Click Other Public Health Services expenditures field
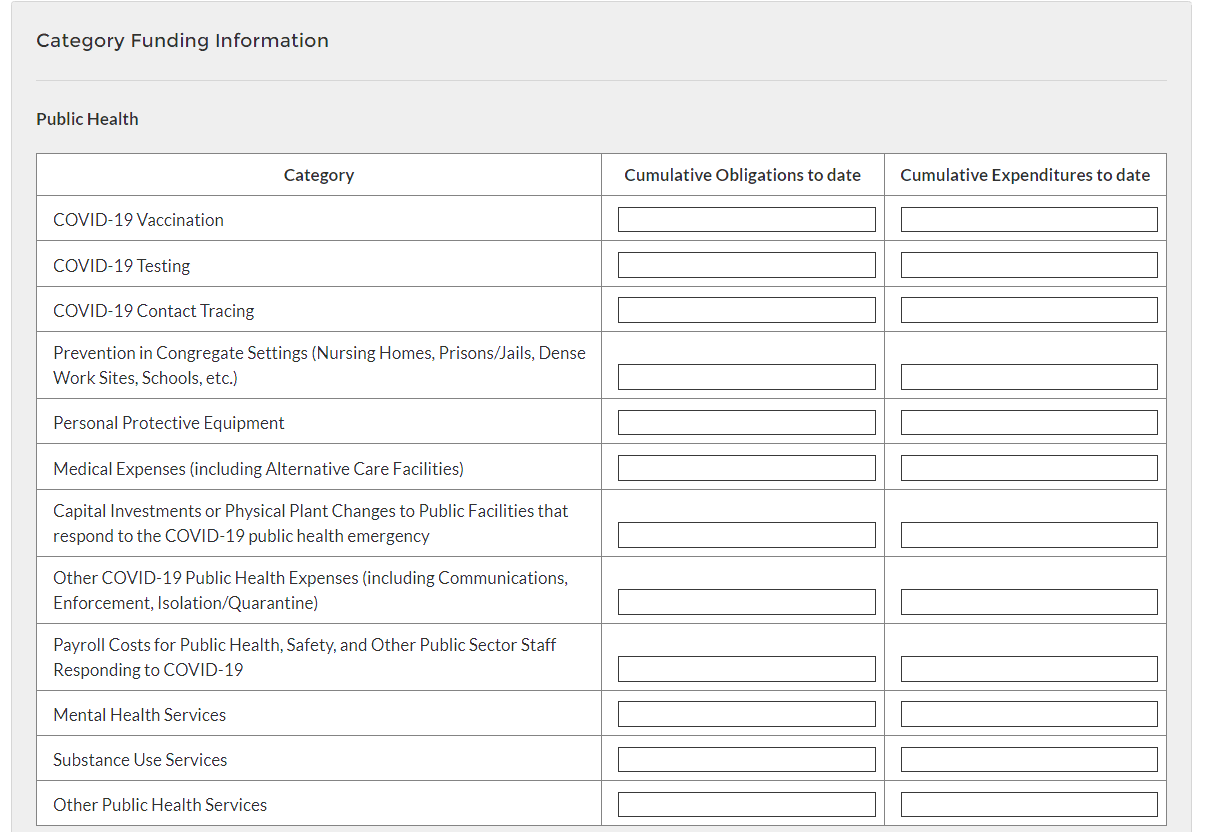Screen dimensions: 1205x832 pyautogui.click(x=1029, y=804)
